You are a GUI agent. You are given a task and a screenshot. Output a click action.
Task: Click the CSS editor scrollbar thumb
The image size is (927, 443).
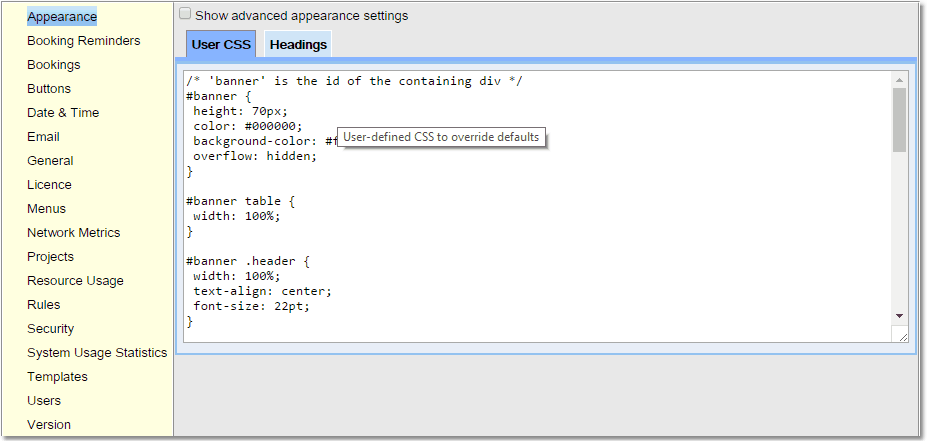899,119
